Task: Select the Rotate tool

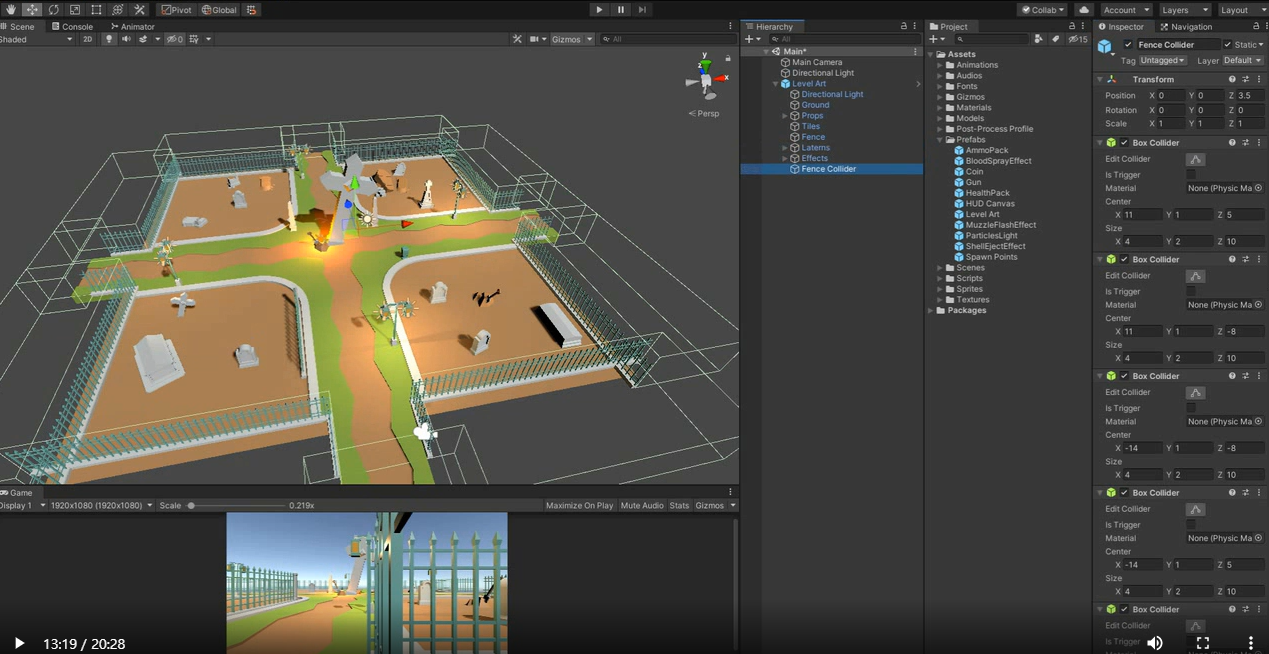Action: 53,10
